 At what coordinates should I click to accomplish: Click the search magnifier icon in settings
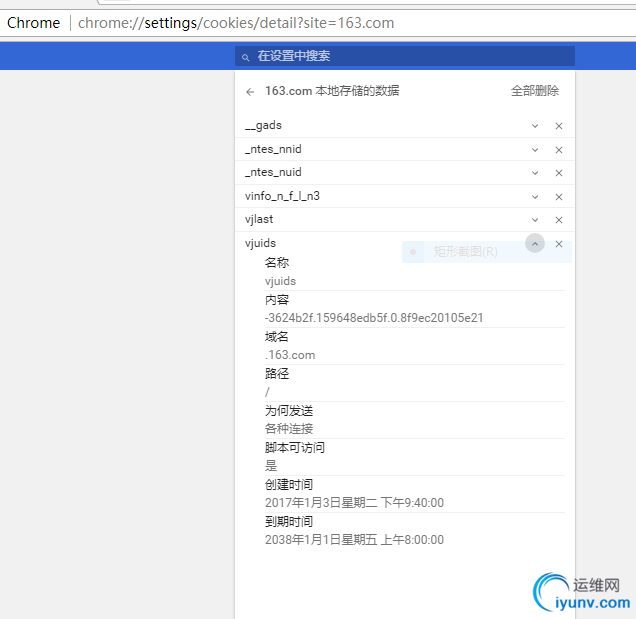click(x=245, y=58)
